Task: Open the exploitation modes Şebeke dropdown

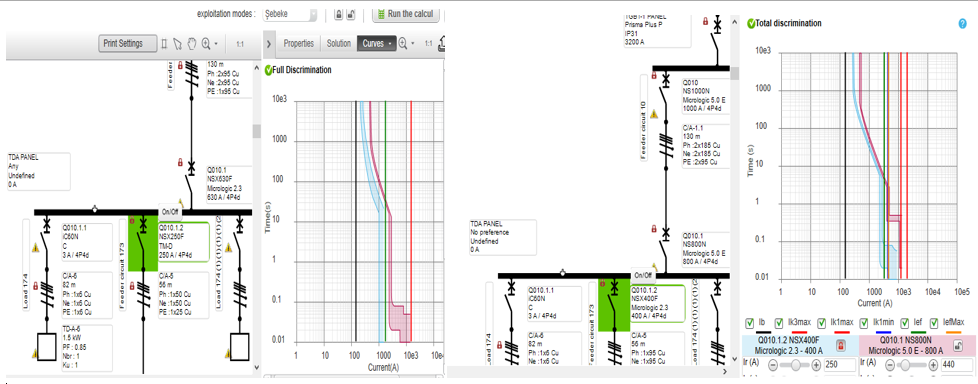Action: (291, 14)
